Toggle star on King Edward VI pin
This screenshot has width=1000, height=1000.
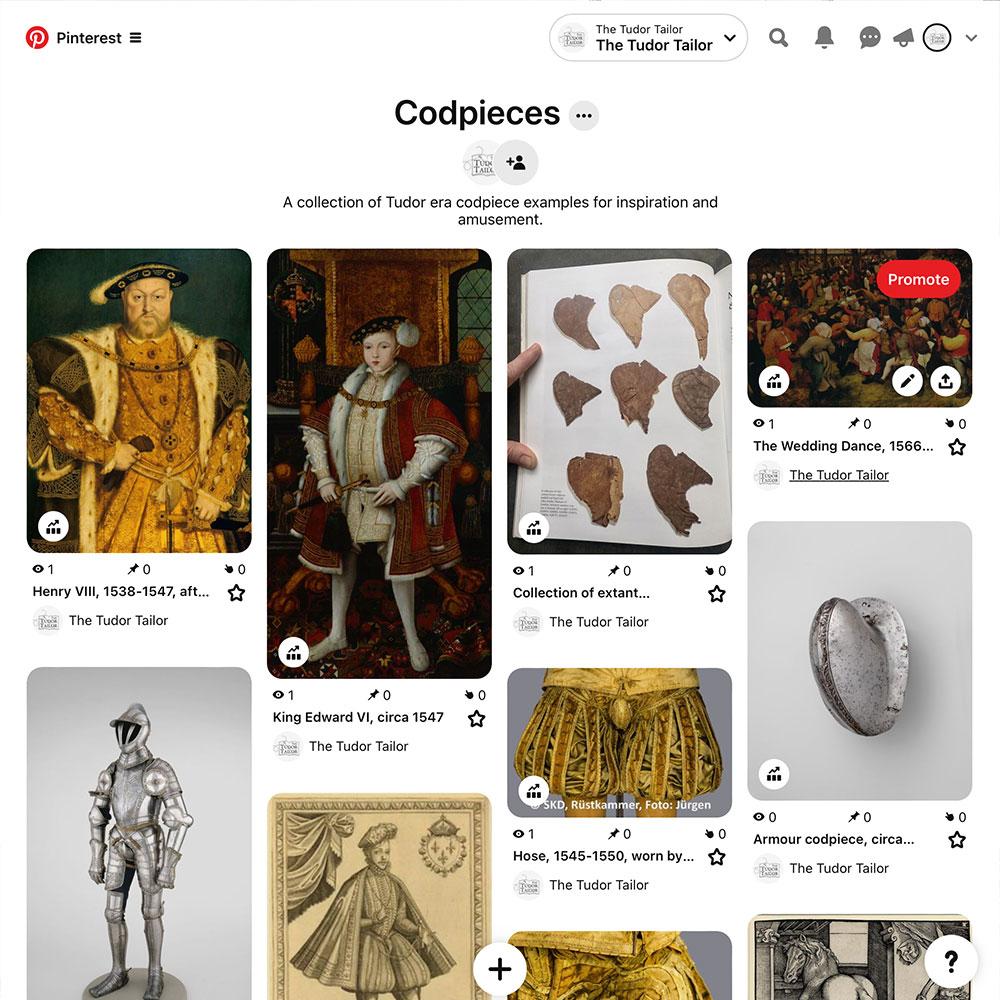pos(476,719)
